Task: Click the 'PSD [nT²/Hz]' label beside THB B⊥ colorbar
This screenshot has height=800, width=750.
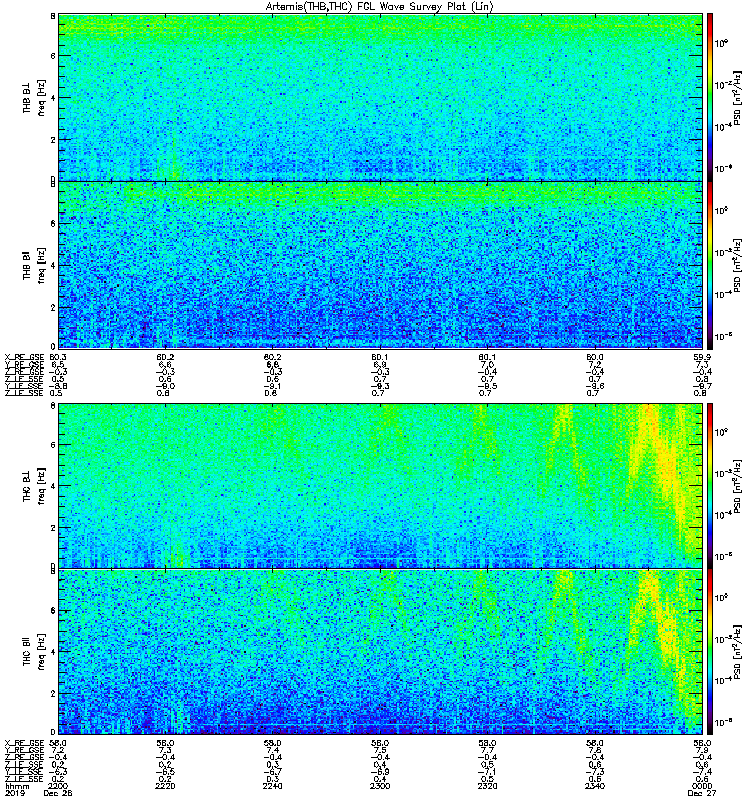Action: click(x=737, y=97)
